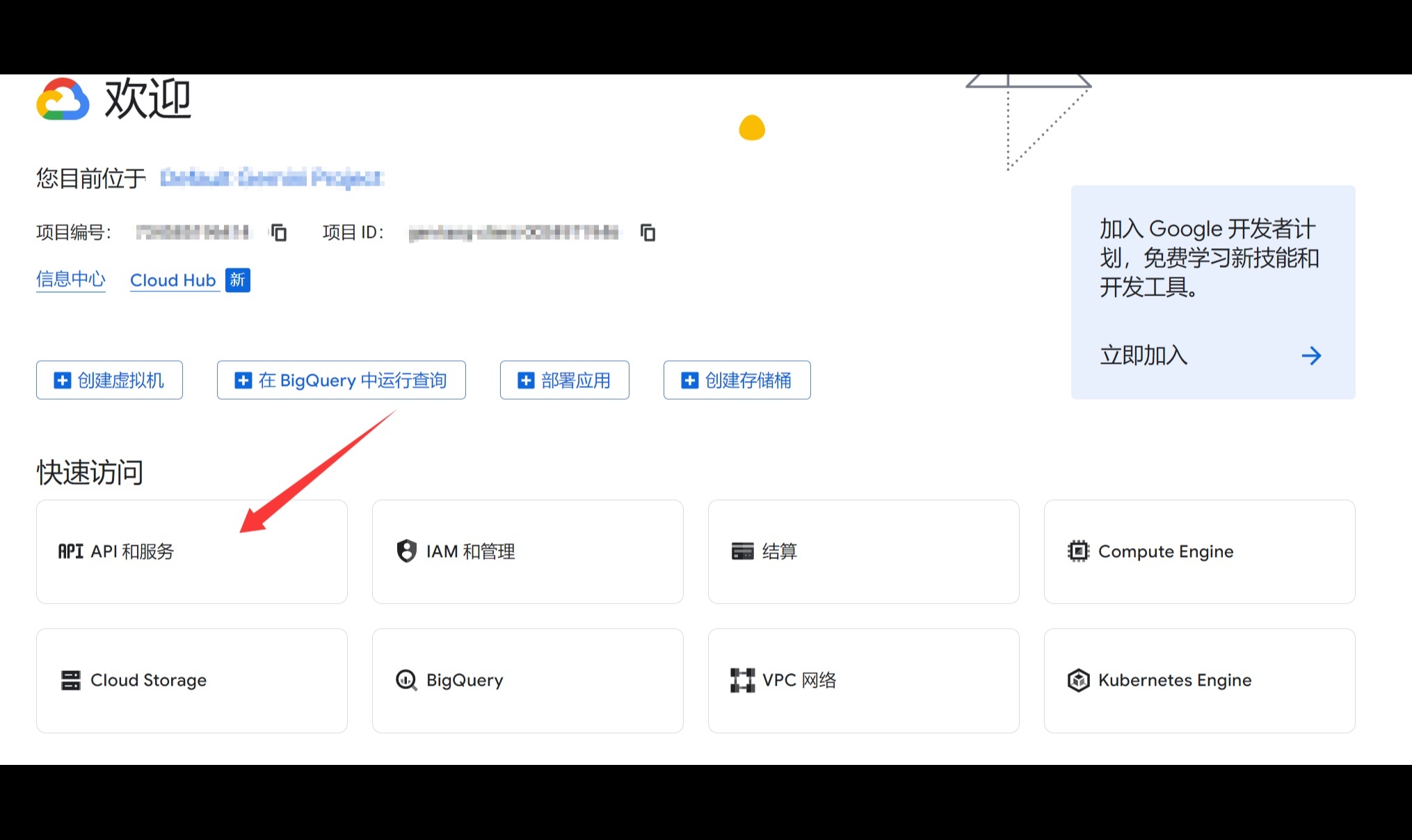Screen dimensions: 1412x840
Task: Click the VPC 网络 network icon
Action: click(742, 680)
